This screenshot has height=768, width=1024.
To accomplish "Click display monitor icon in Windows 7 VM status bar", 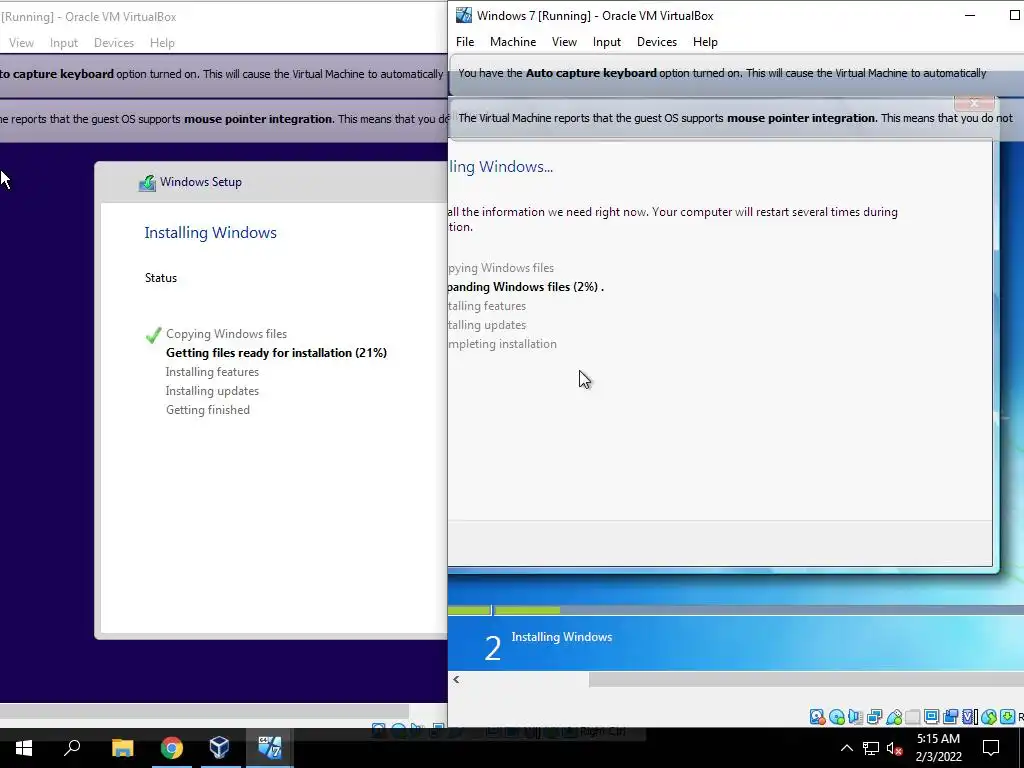I will (931, 717).
